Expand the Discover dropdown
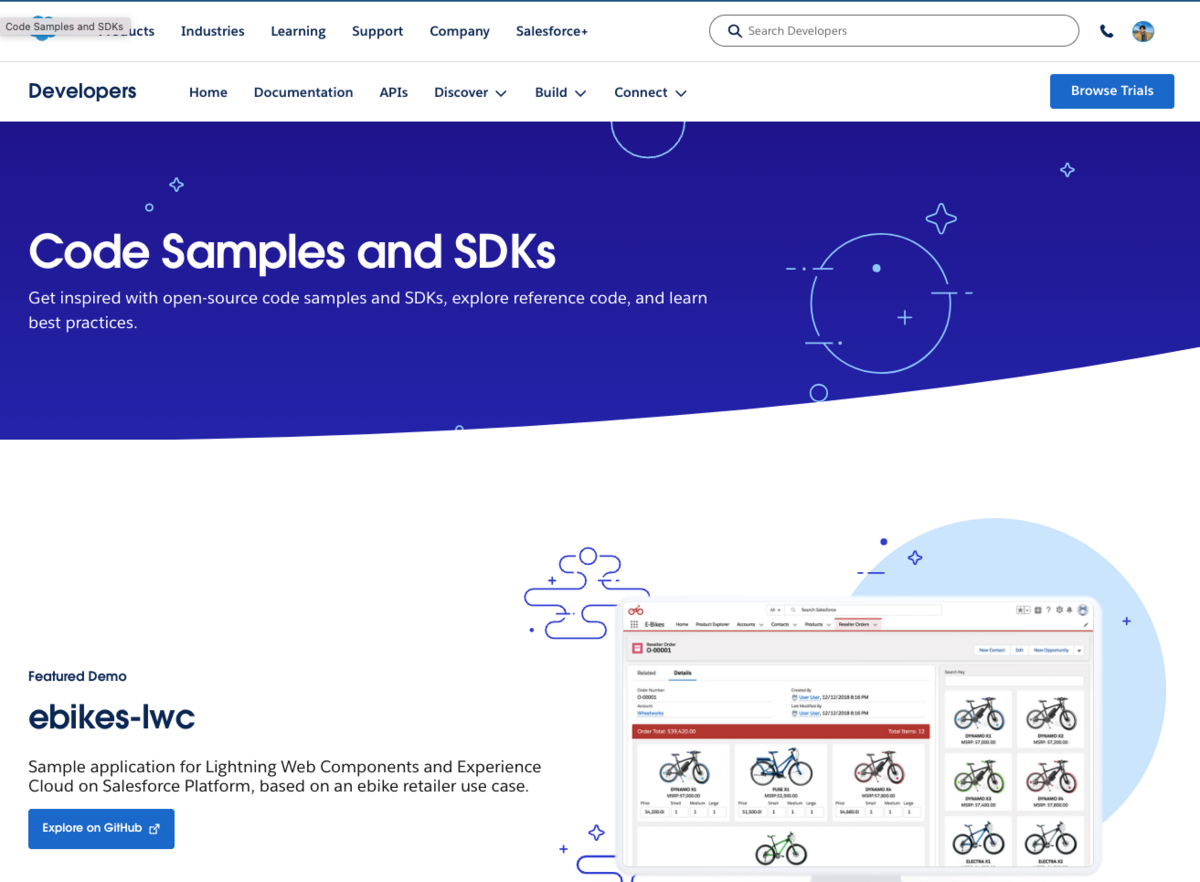The height and width of the screenshot is (882, 1200). 470,92
